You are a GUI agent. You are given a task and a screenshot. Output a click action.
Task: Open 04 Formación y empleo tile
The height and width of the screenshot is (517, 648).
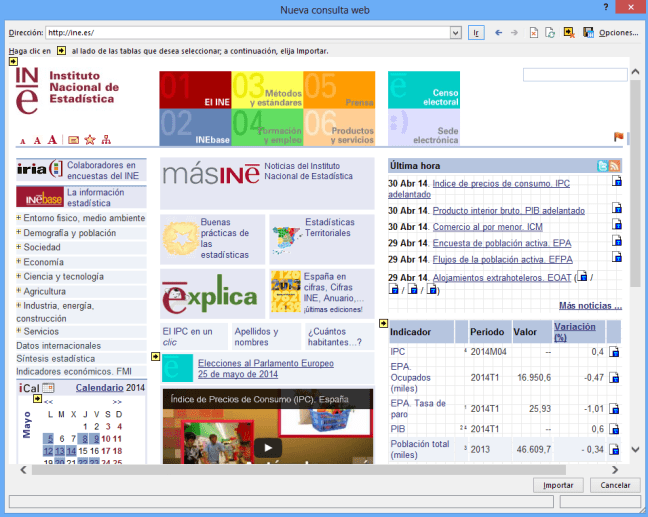(267, 127)
